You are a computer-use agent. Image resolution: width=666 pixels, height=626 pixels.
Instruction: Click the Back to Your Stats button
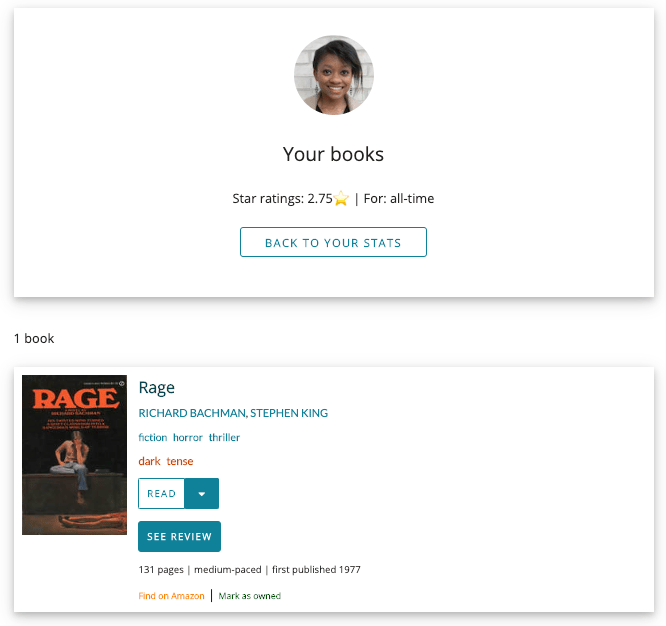click(x=333, y=242)
